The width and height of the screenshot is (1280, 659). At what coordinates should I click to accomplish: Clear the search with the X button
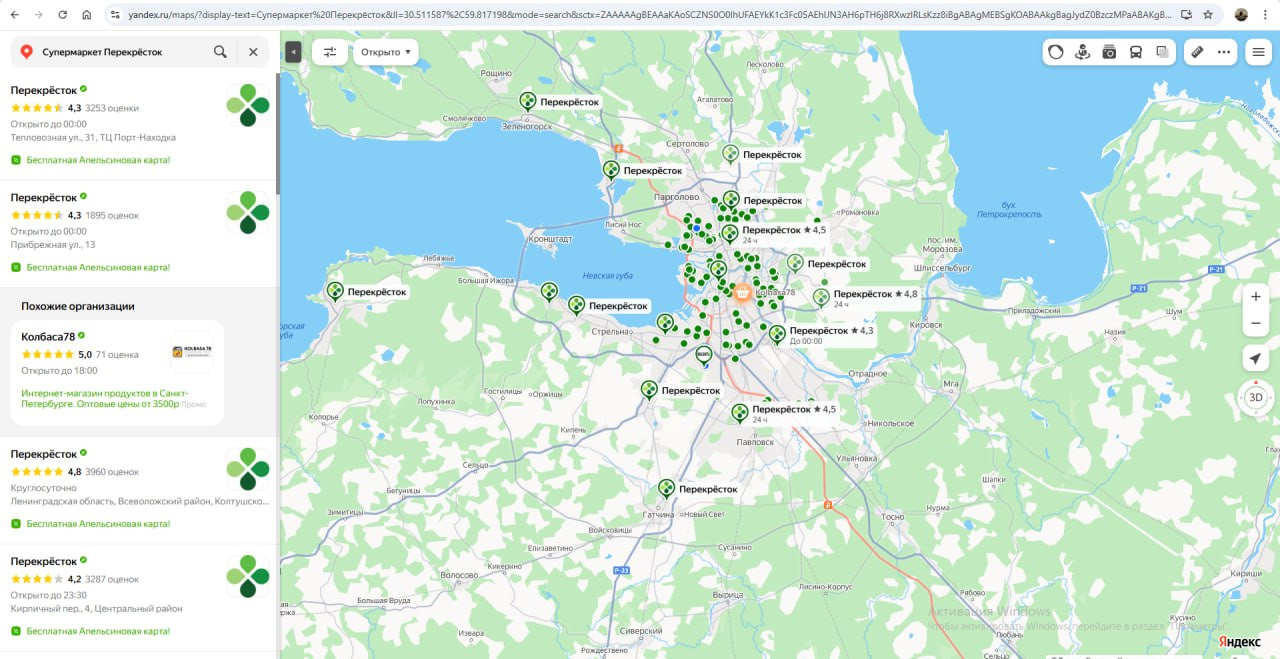pos(253,52)
